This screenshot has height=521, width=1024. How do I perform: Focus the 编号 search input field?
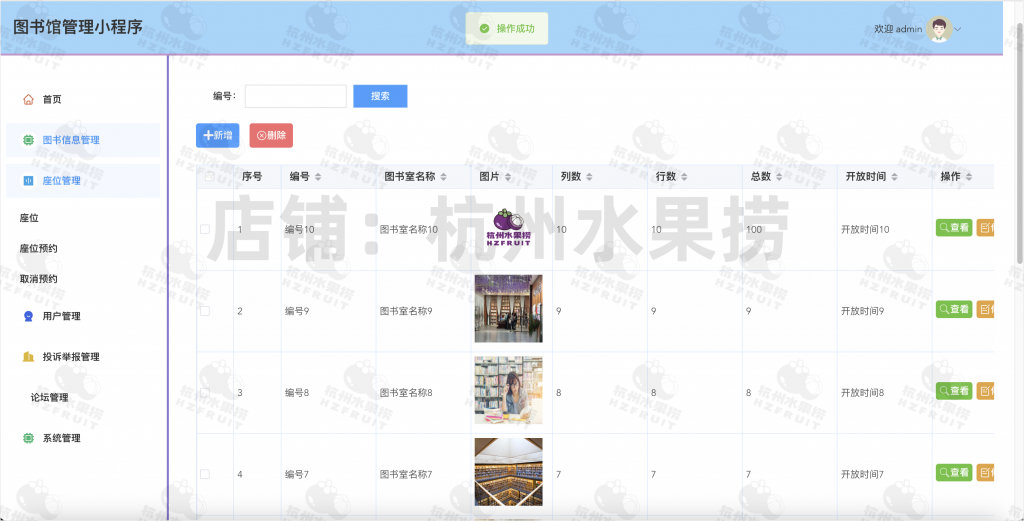(x=296, y=96)
